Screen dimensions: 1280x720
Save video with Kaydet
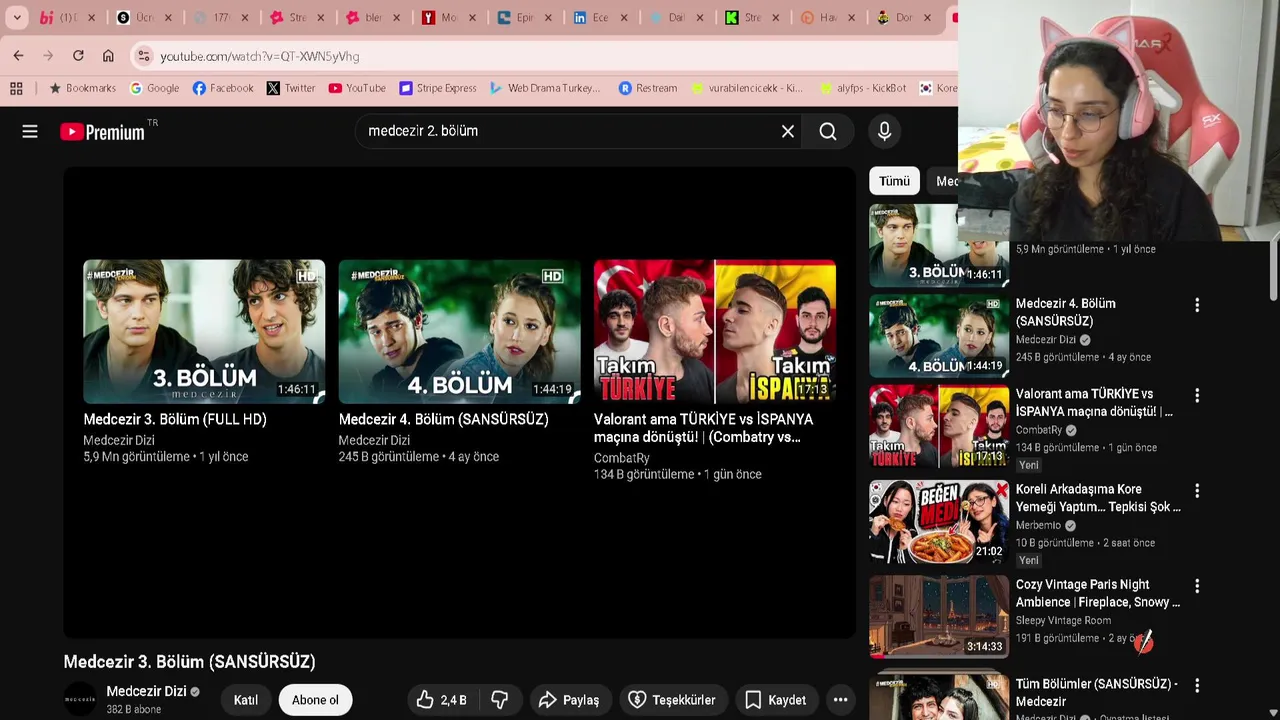pos(776,700)
